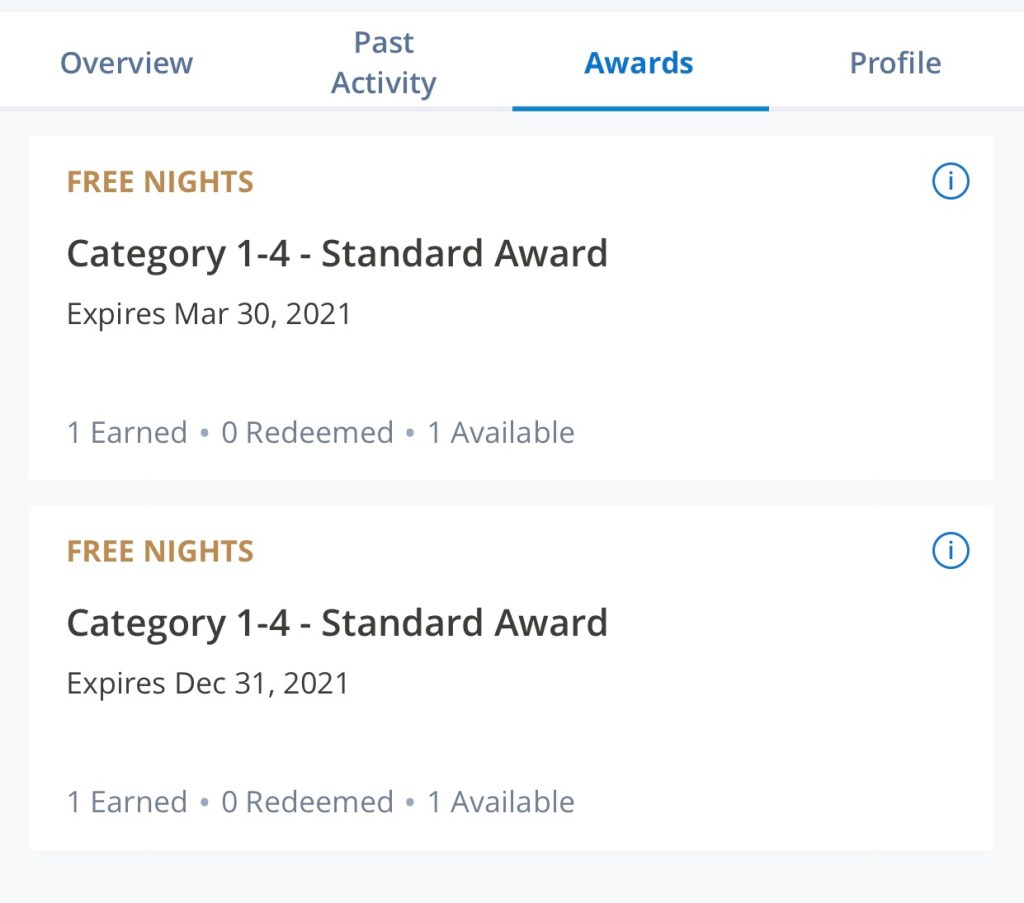1024x903 pixels.
Task: Click '0 Redeemed' on the December award card
Action: 307,802
